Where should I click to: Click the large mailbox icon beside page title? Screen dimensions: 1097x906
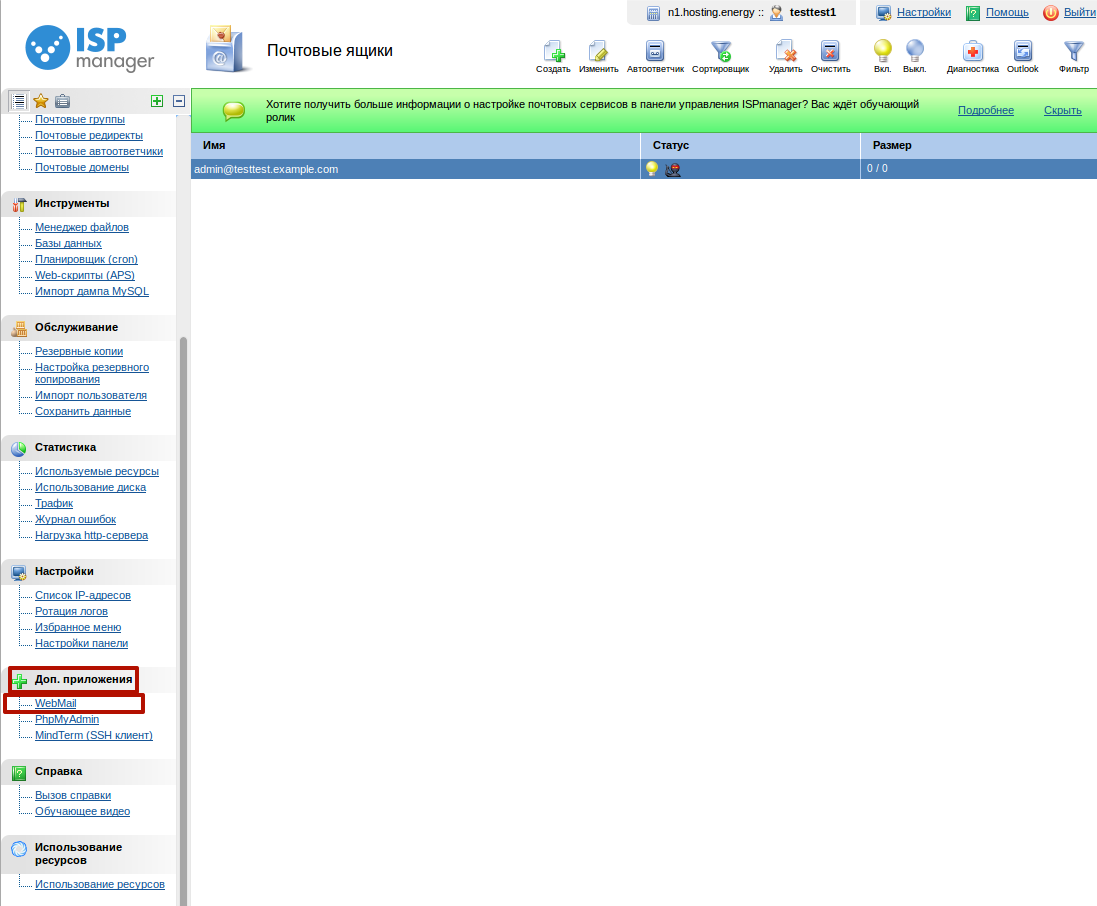click(227, 49)
